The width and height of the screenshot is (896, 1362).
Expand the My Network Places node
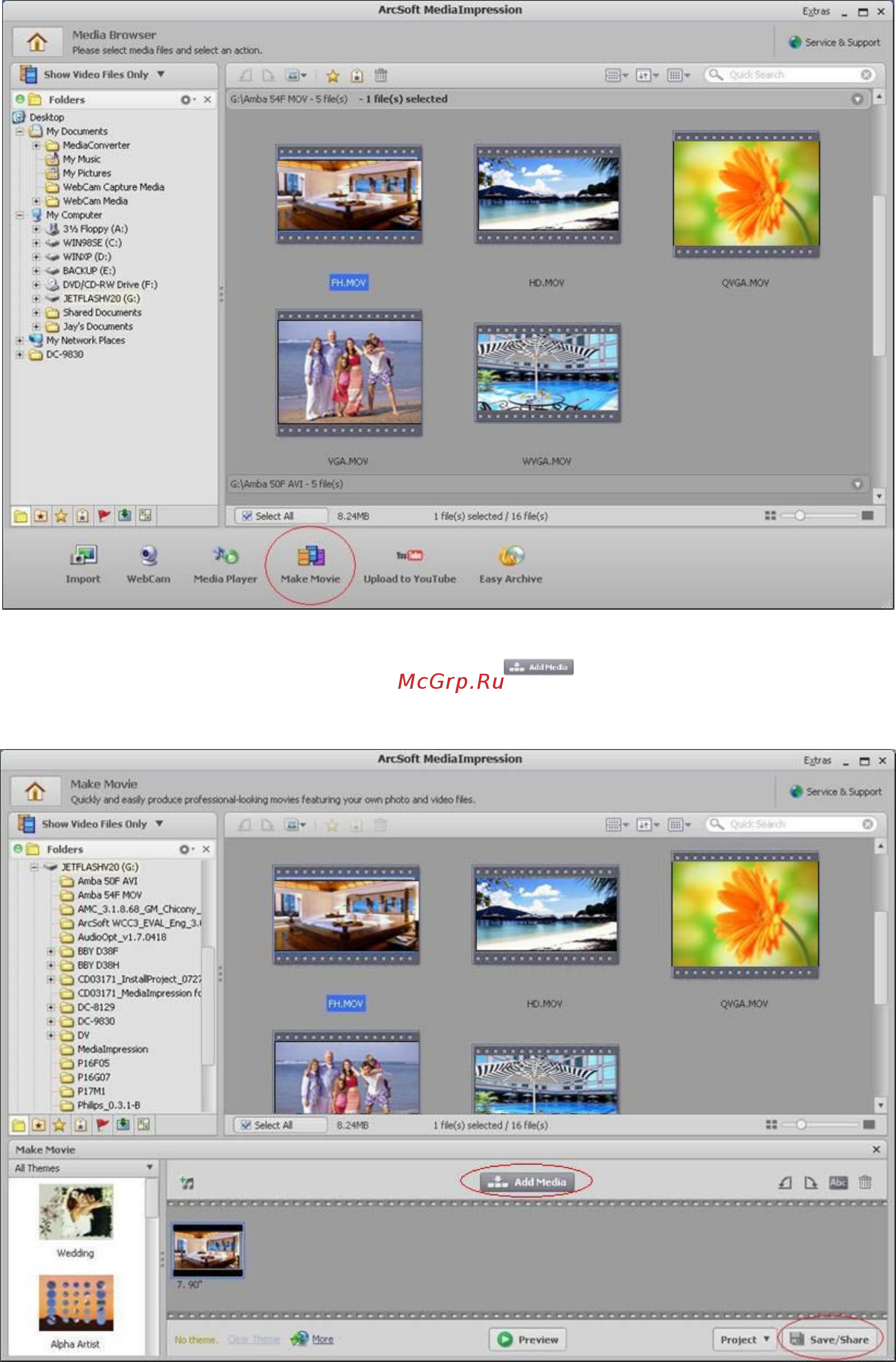[20, 341]
